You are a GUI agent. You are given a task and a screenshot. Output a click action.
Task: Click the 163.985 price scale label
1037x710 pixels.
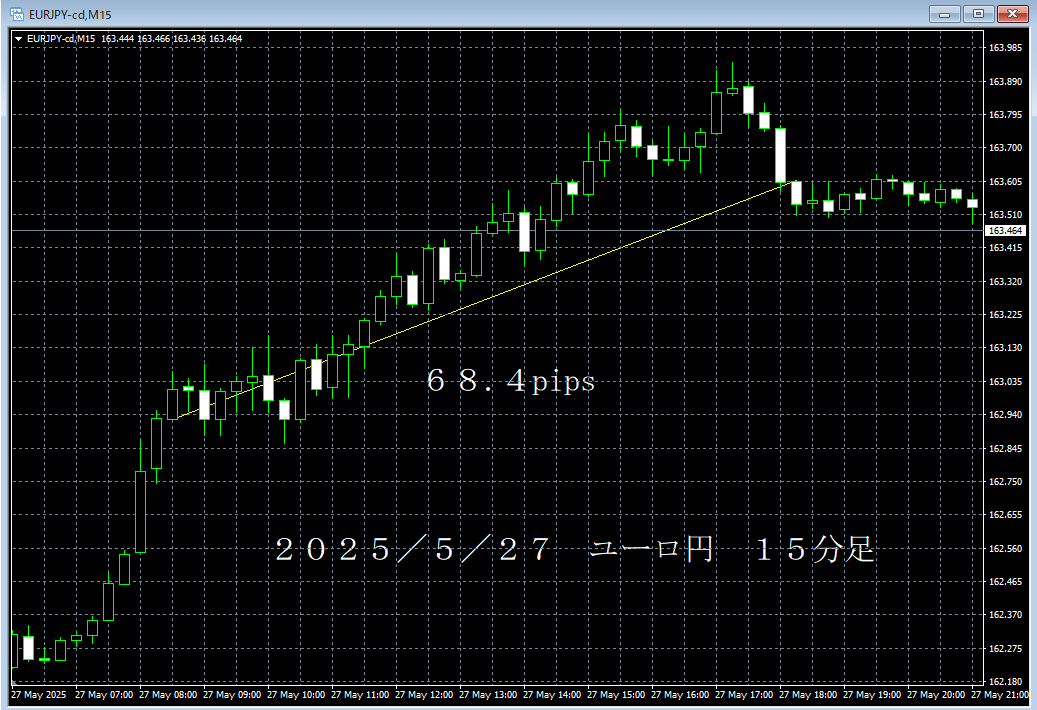click(1006, 48)
